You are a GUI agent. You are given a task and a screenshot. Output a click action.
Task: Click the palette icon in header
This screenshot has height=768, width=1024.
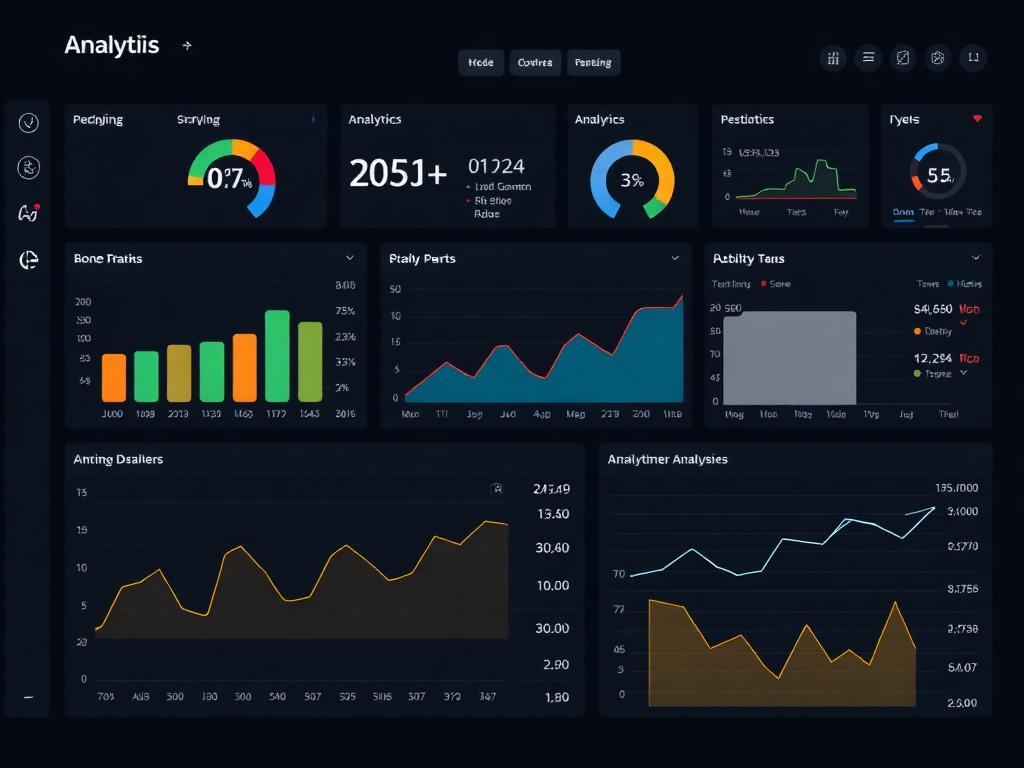[937, 58]
